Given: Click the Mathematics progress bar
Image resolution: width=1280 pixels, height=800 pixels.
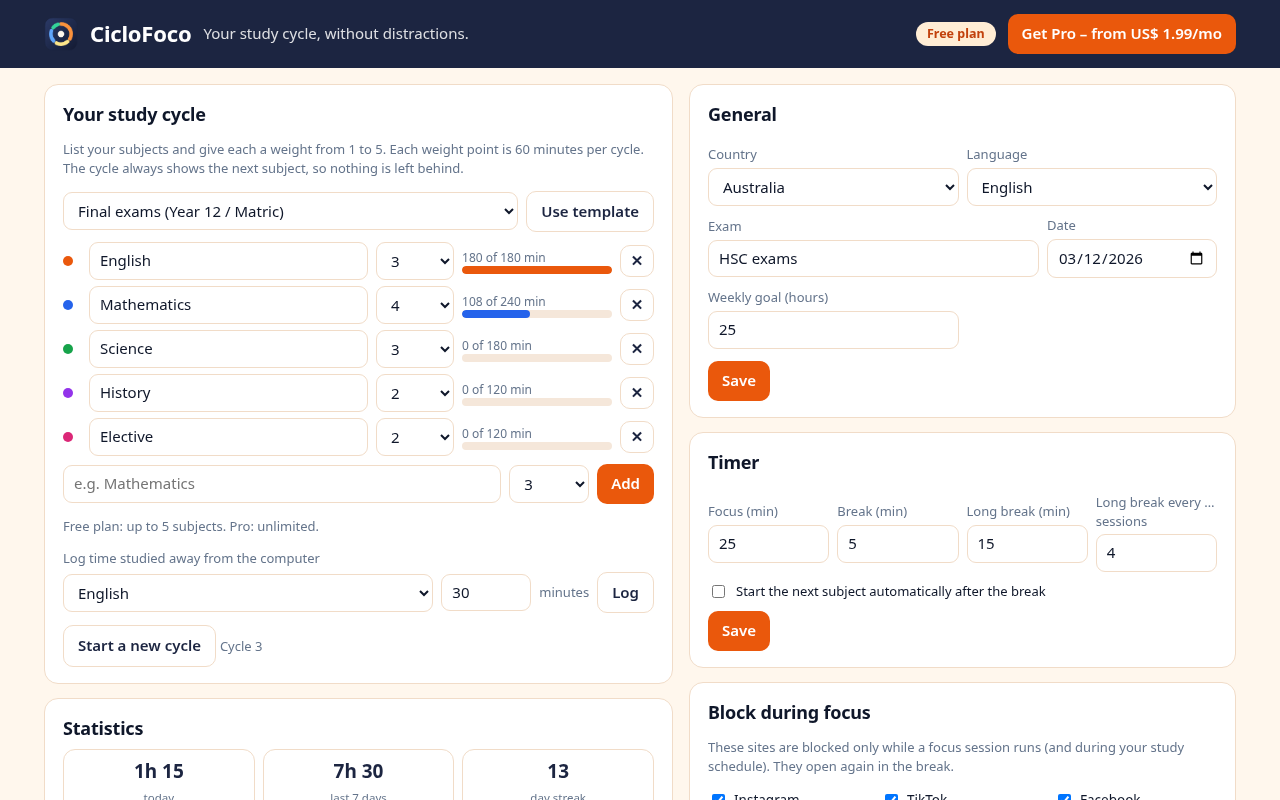Looking at the screenshot, I should [537, 314].
